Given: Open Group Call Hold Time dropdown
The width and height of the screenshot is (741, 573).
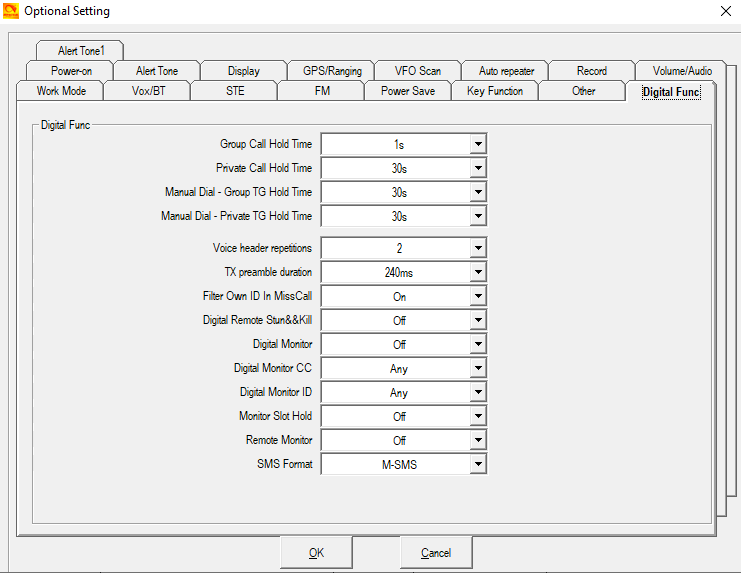Looking at the screenshot, I should (478, 144).
